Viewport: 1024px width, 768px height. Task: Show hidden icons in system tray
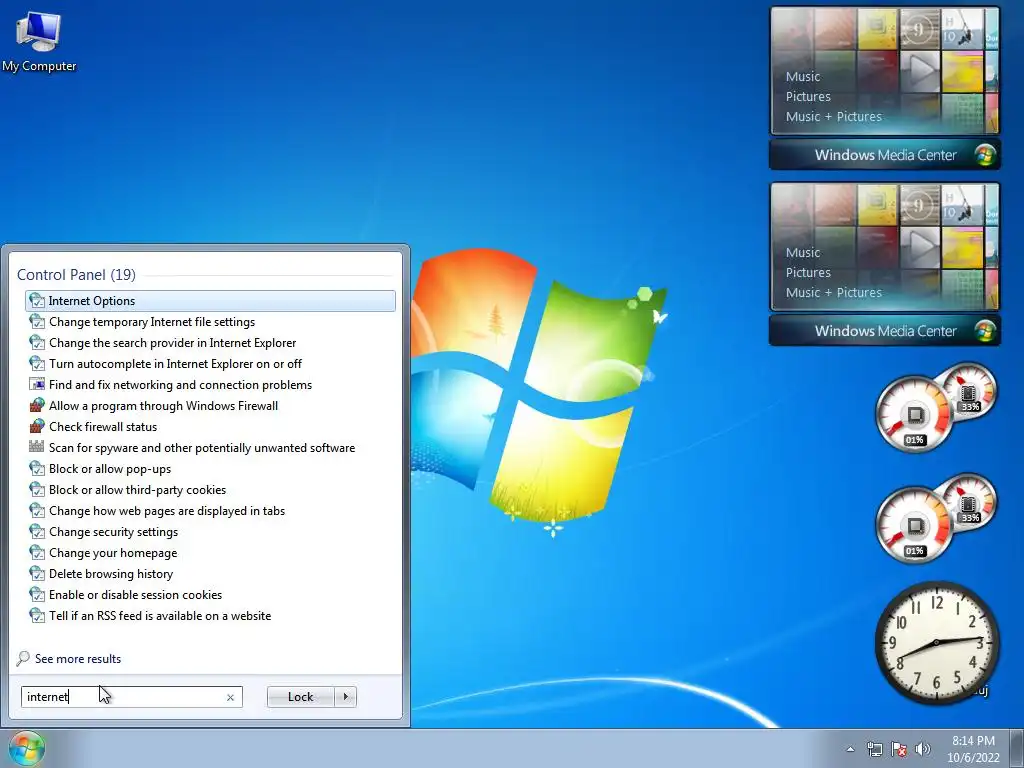pos(850,749)
